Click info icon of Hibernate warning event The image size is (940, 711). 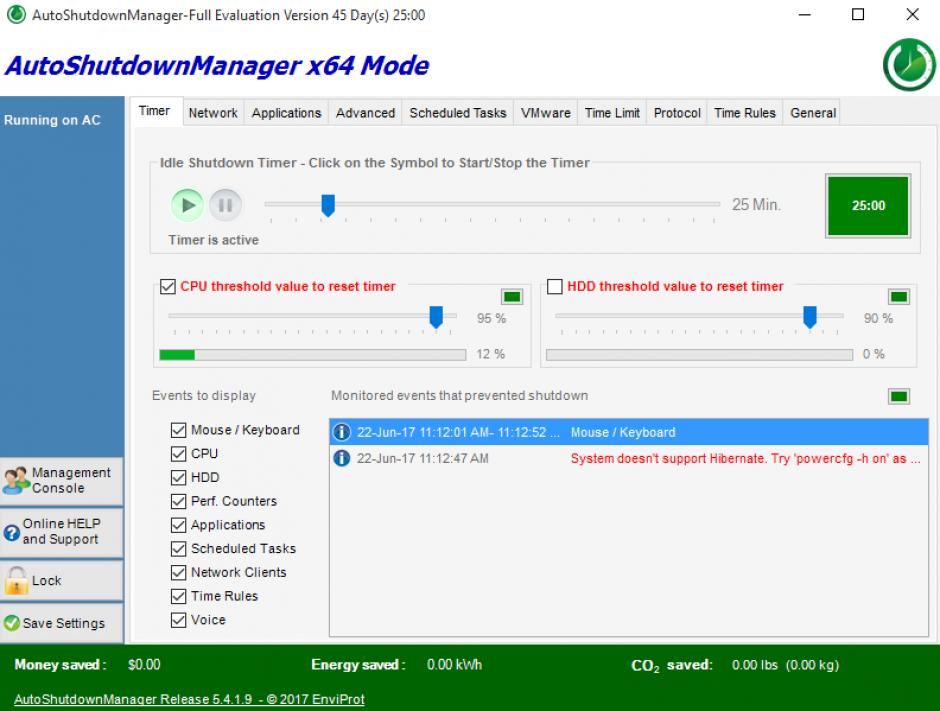click(x=342, y=458)
